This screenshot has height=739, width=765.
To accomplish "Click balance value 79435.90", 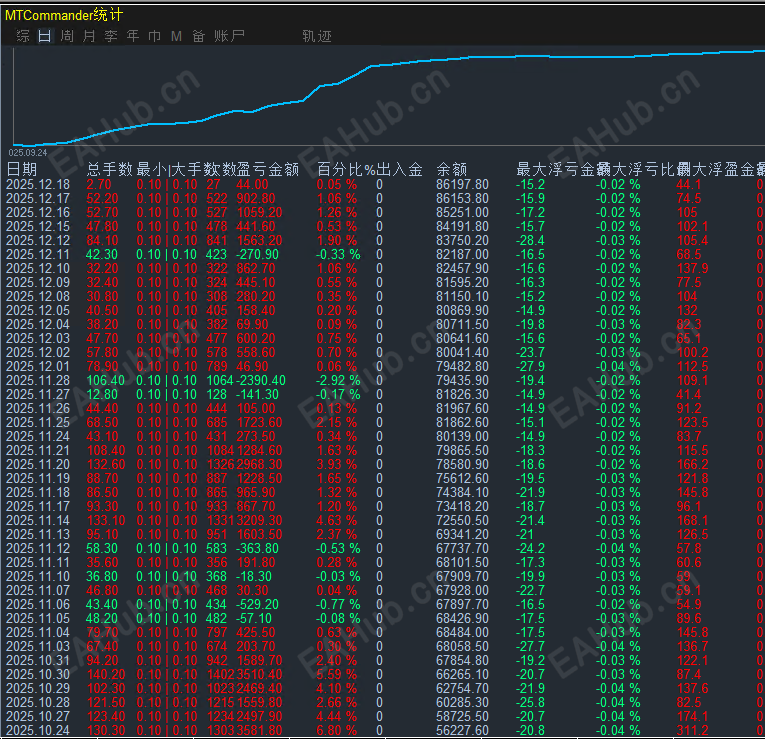I will (463, 380).
